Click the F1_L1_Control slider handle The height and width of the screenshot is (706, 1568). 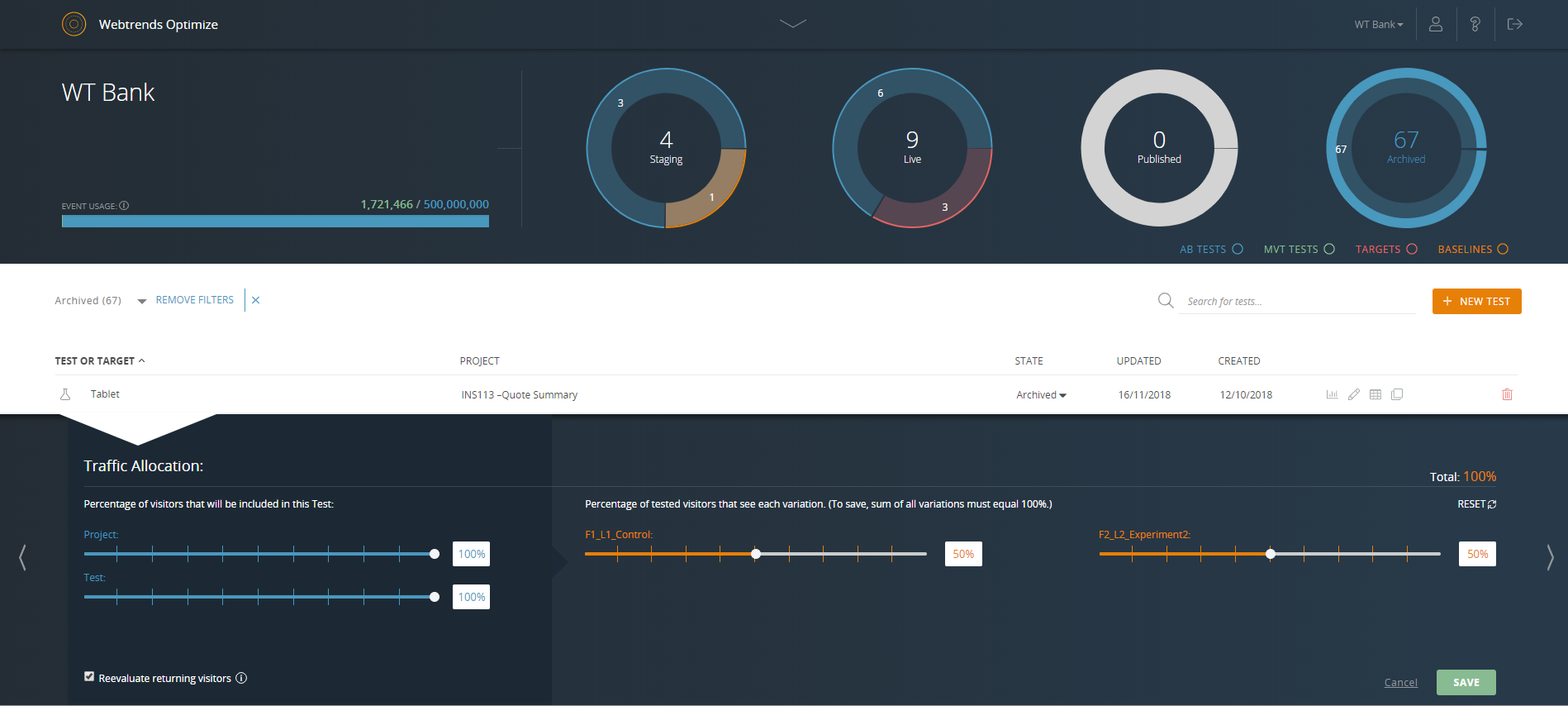[756, 554]
